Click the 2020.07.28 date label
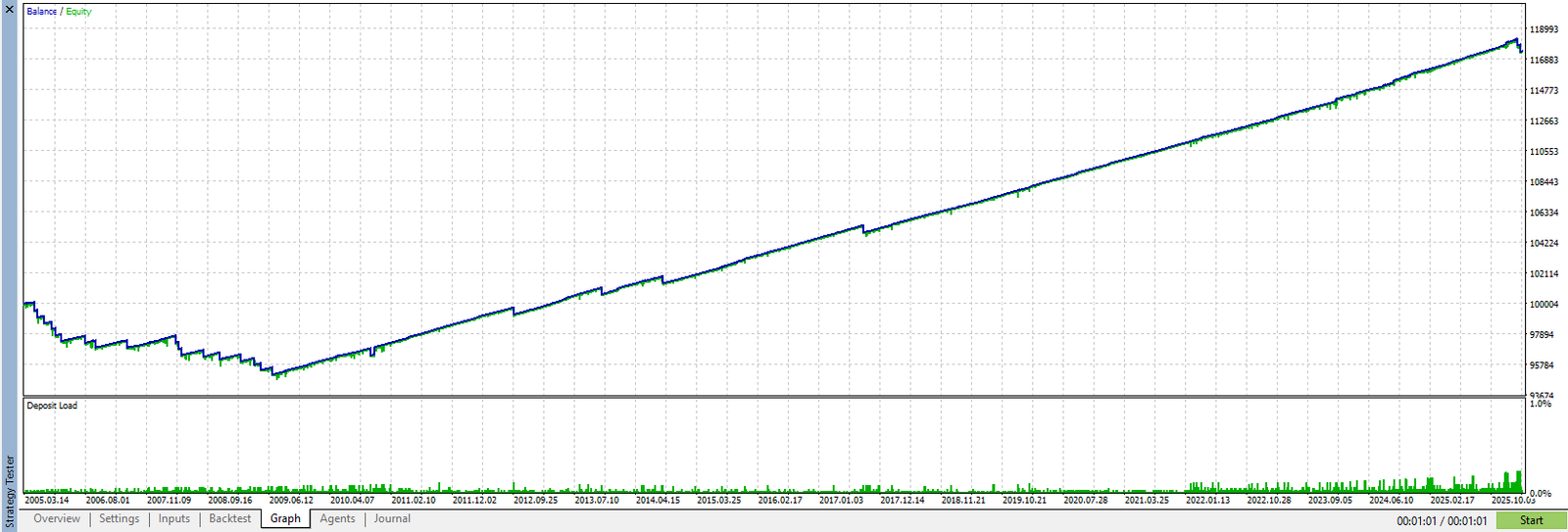This screenshot has width=1568, height=532. (1086, 501)
